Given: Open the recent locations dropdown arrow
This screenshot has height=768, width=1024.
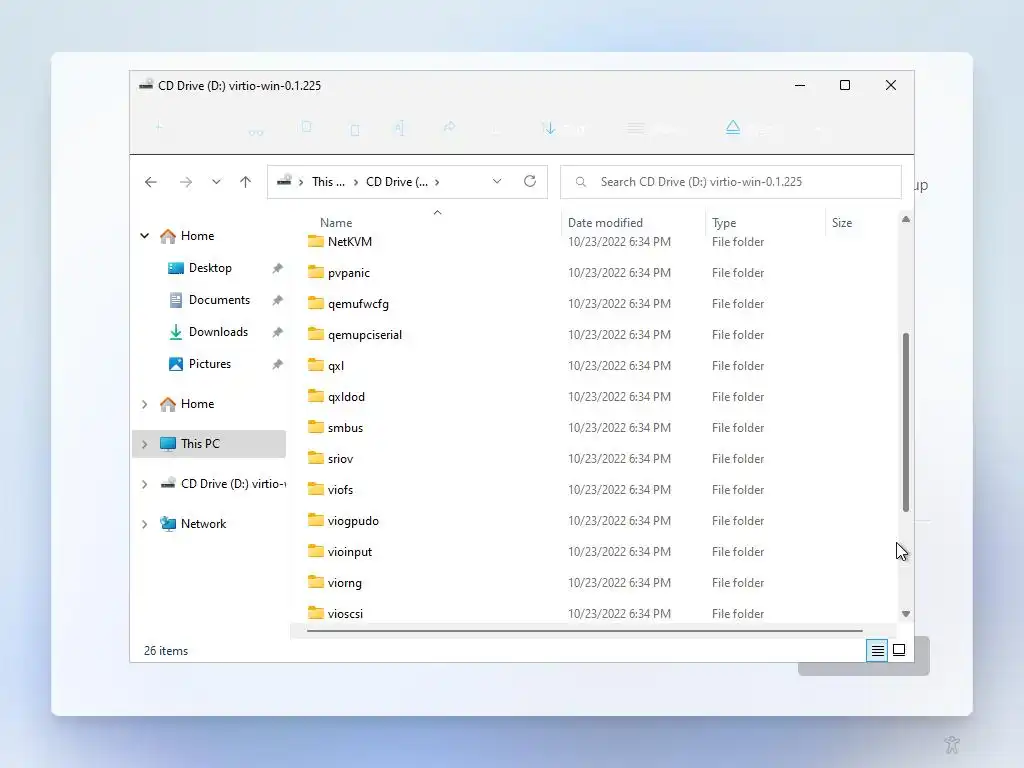Looking at the screenshot, I should pyautogui.click(x=216, y=182).
